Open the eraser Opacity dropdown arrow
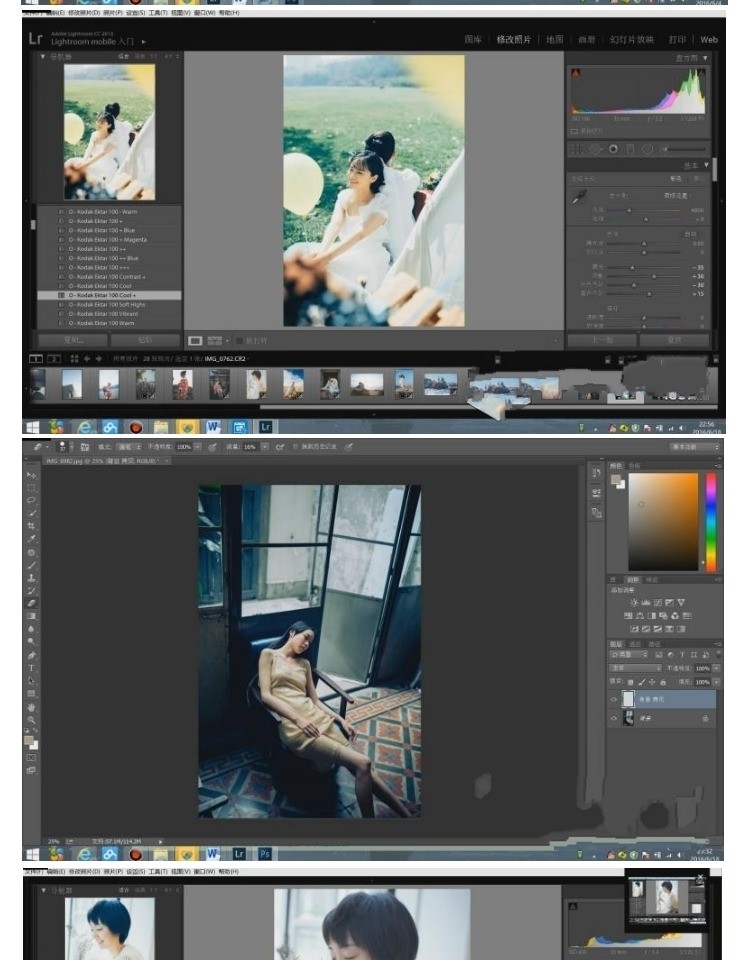The image size is (750, 960). click(198, 447)
